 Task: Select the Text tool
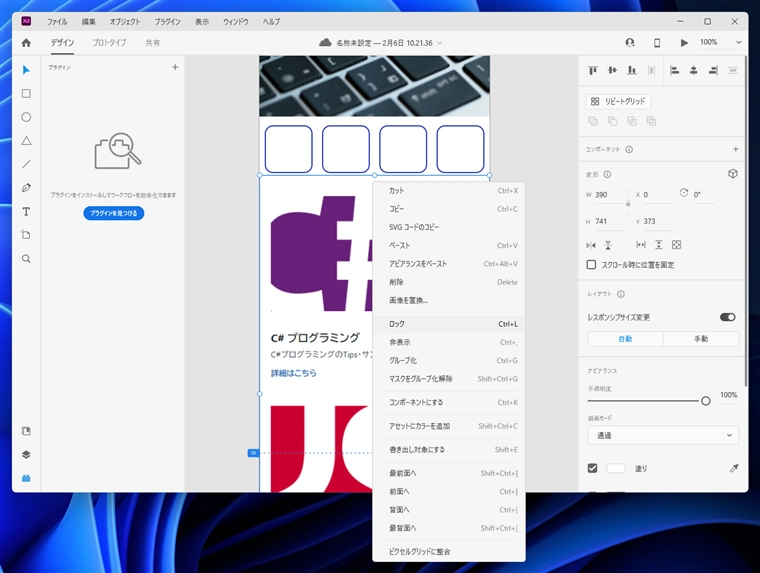26,212
